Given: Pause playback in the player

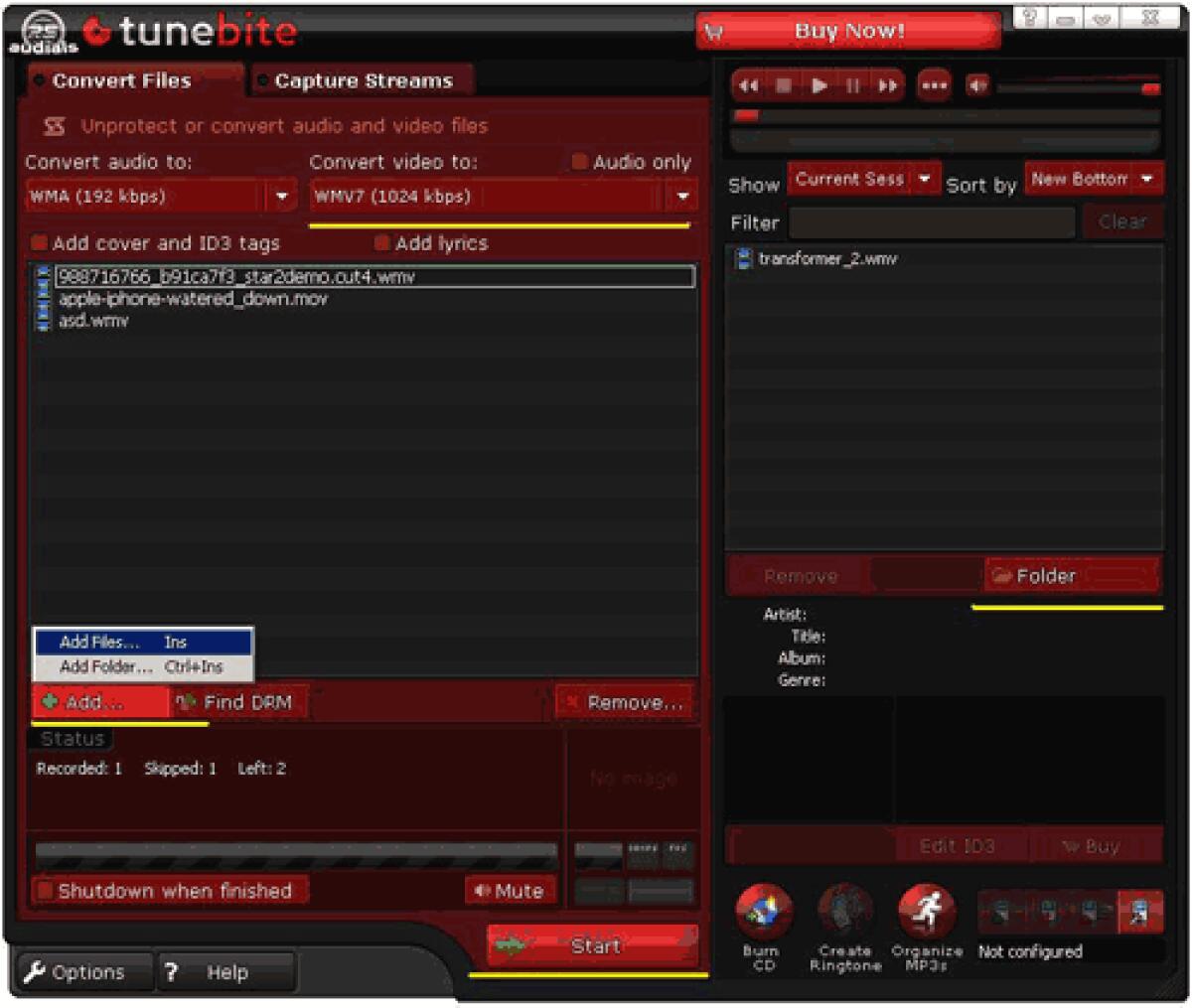Looking at the screenshot, I should 852,86.
